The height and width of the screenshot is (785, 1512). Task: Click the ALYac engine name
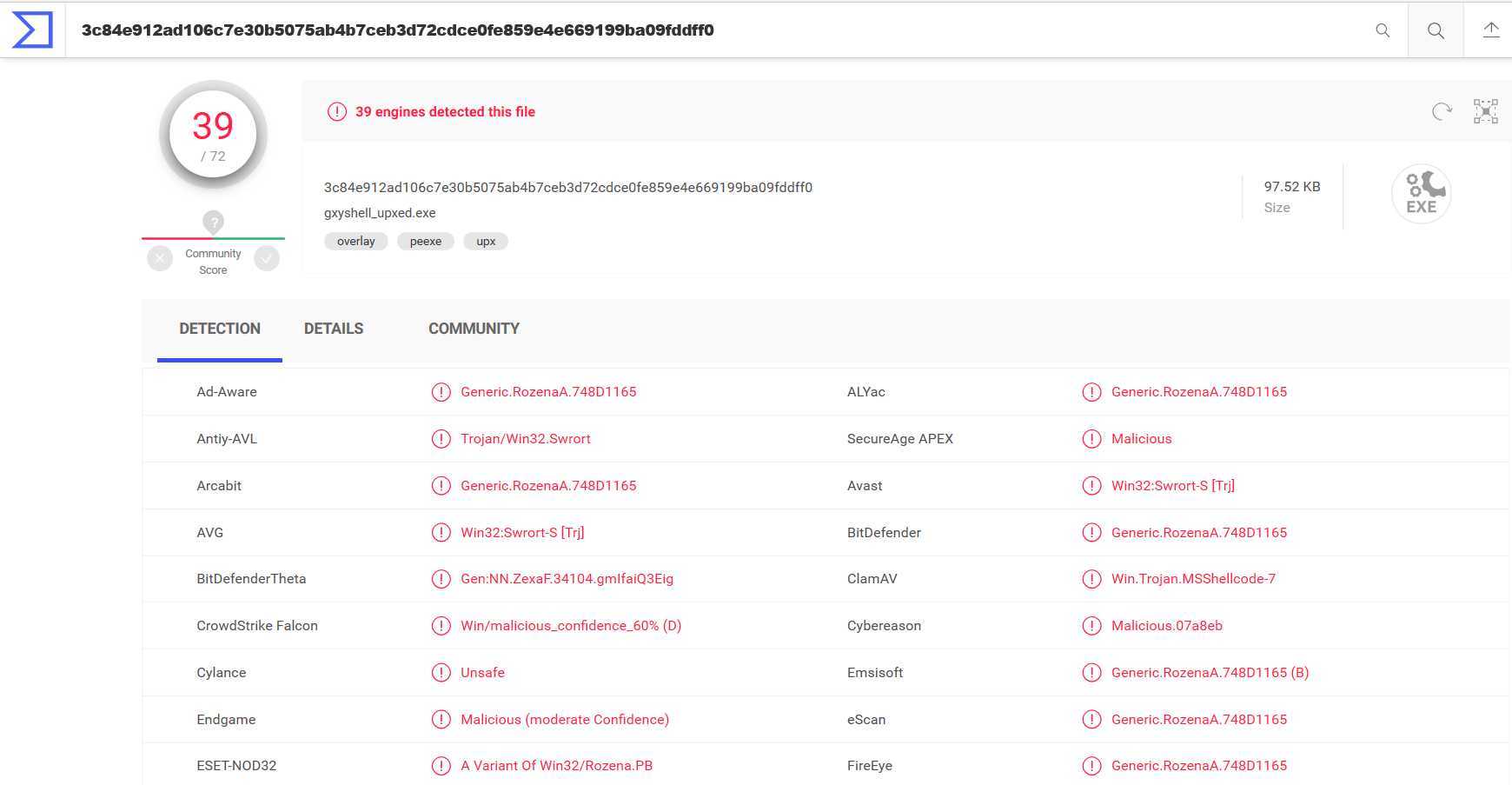(x=866, y=392)
